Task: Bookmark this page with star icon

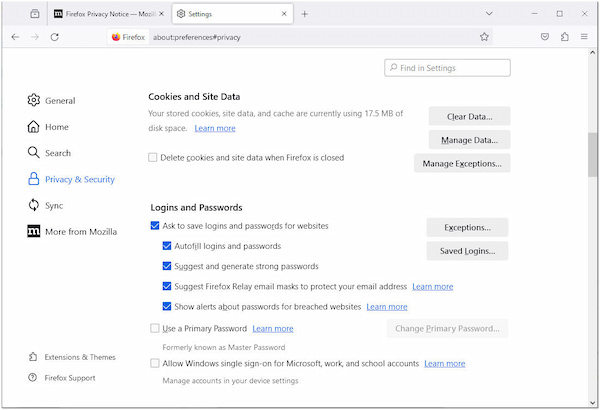Action: click(x=484, y=37)
